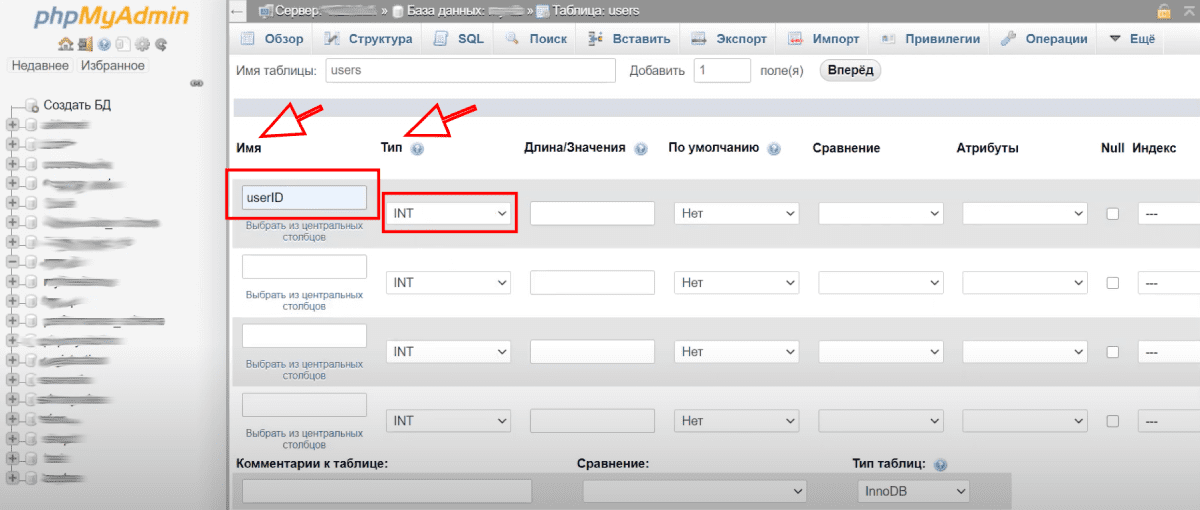The image size is (1200, 510).
Task: Open navigation panel settings gear icon
Action: (x=142, y=44)
